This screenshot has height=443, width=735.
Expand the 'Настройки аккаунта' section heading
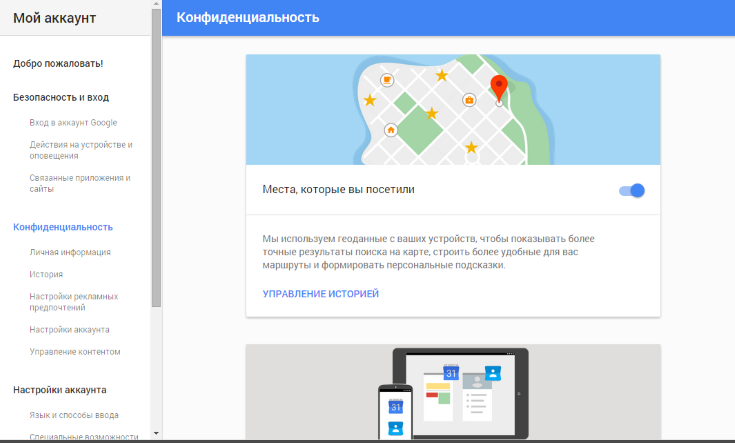74,390
